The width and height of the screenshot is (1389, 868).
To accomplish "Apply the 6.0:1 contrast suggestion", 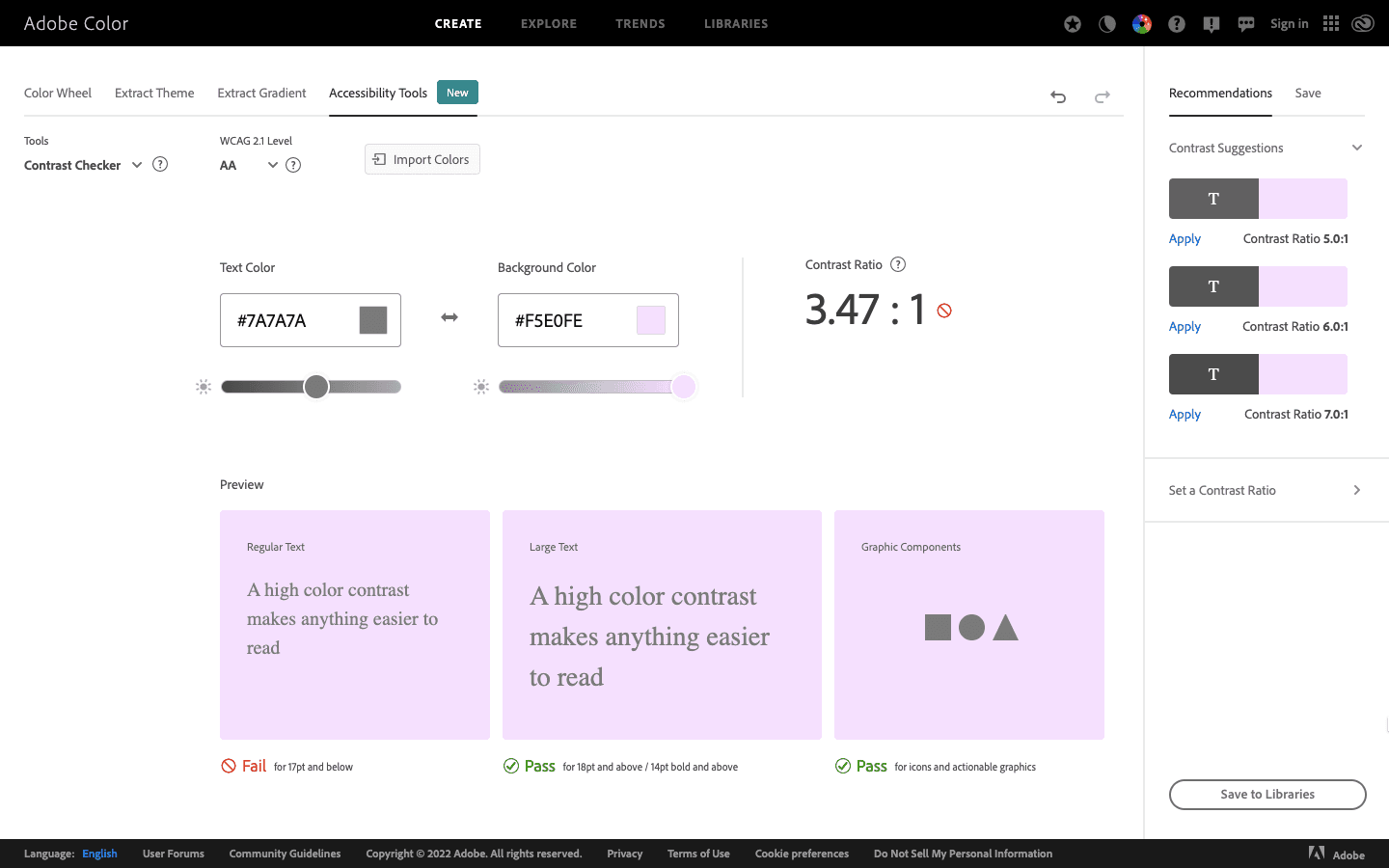I will (x=1185, y=326).
